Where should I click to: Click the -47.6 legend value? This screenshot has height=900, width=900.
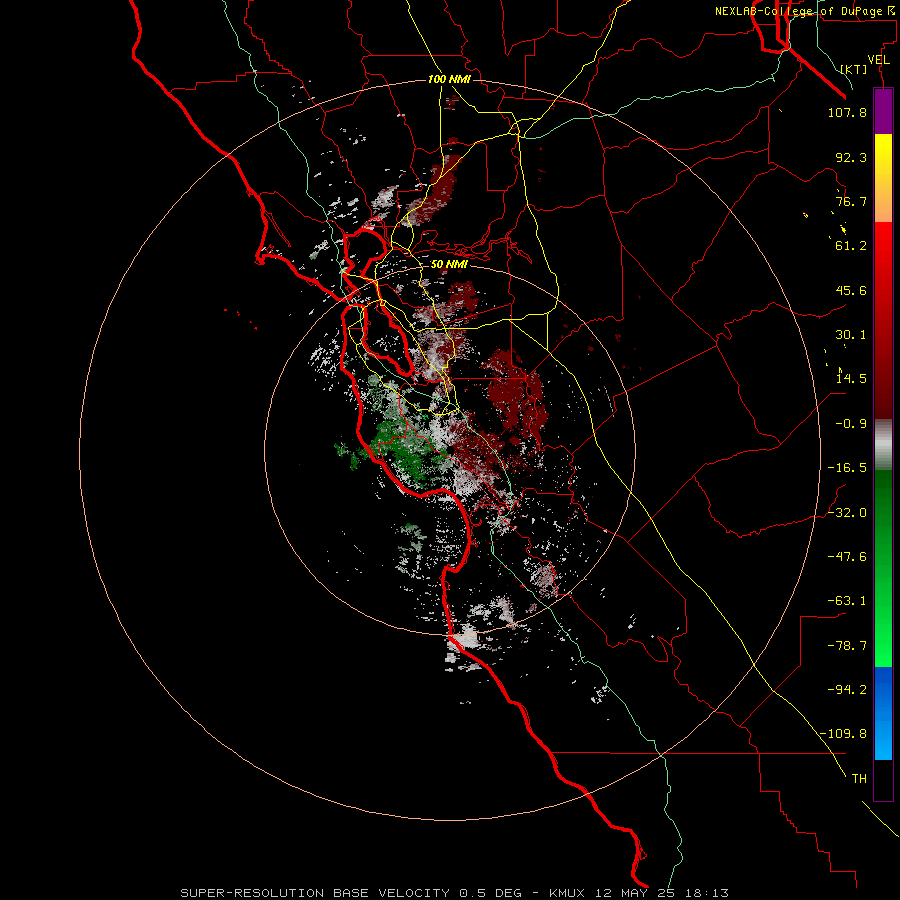pos(847,557)
